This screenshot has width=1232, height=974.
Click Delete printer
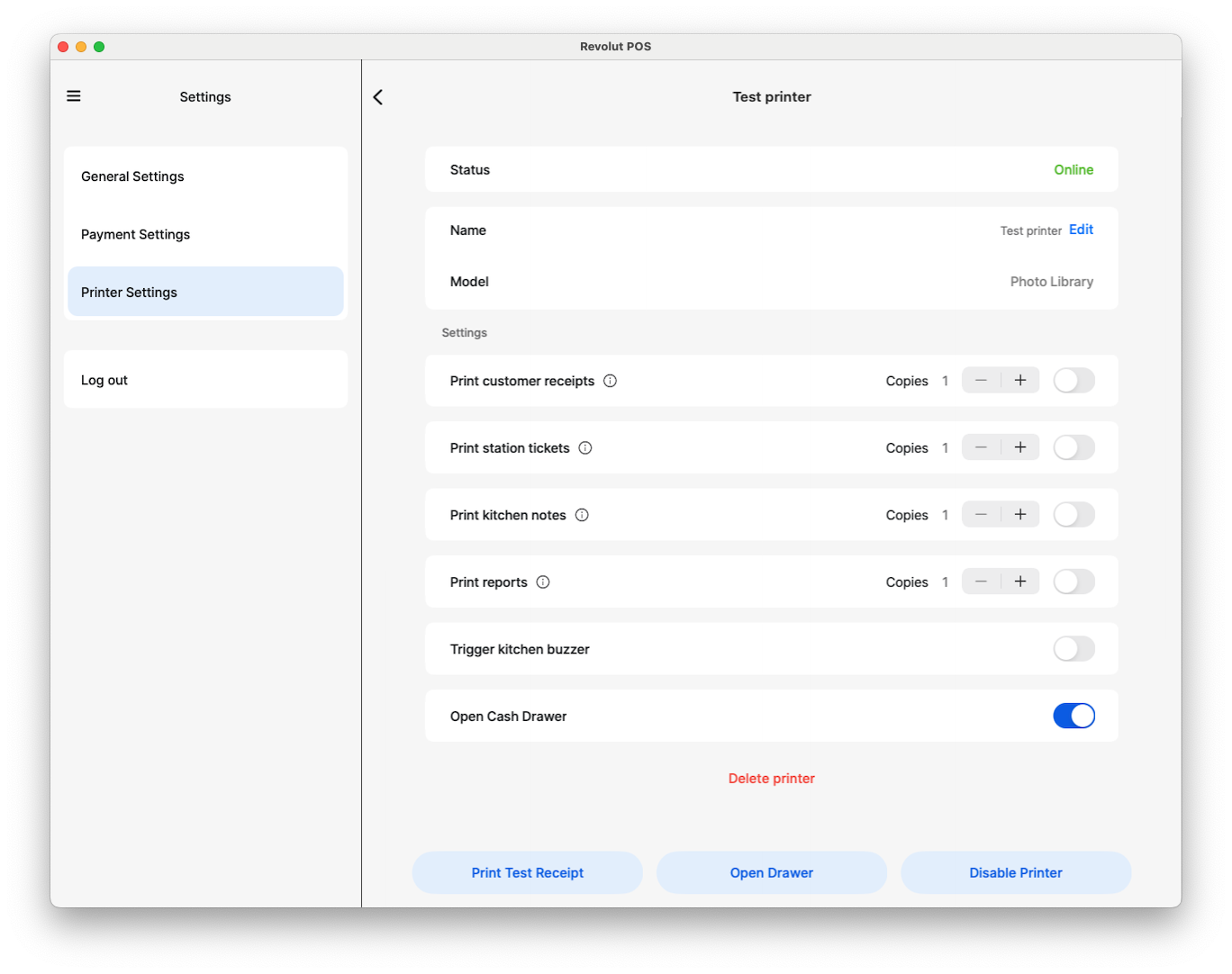click(772, 779)
